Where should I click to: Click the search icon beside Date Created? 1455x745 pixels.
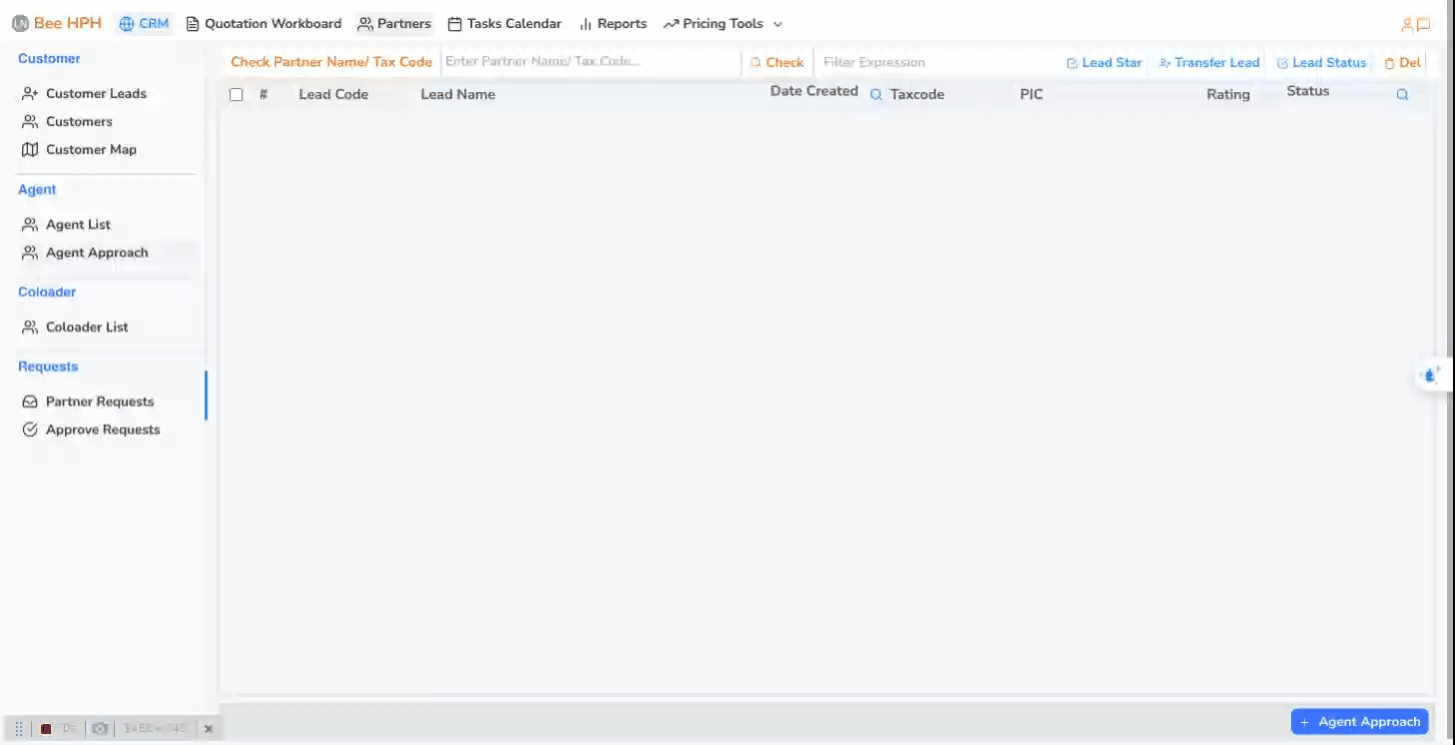[x=876, y=95]
